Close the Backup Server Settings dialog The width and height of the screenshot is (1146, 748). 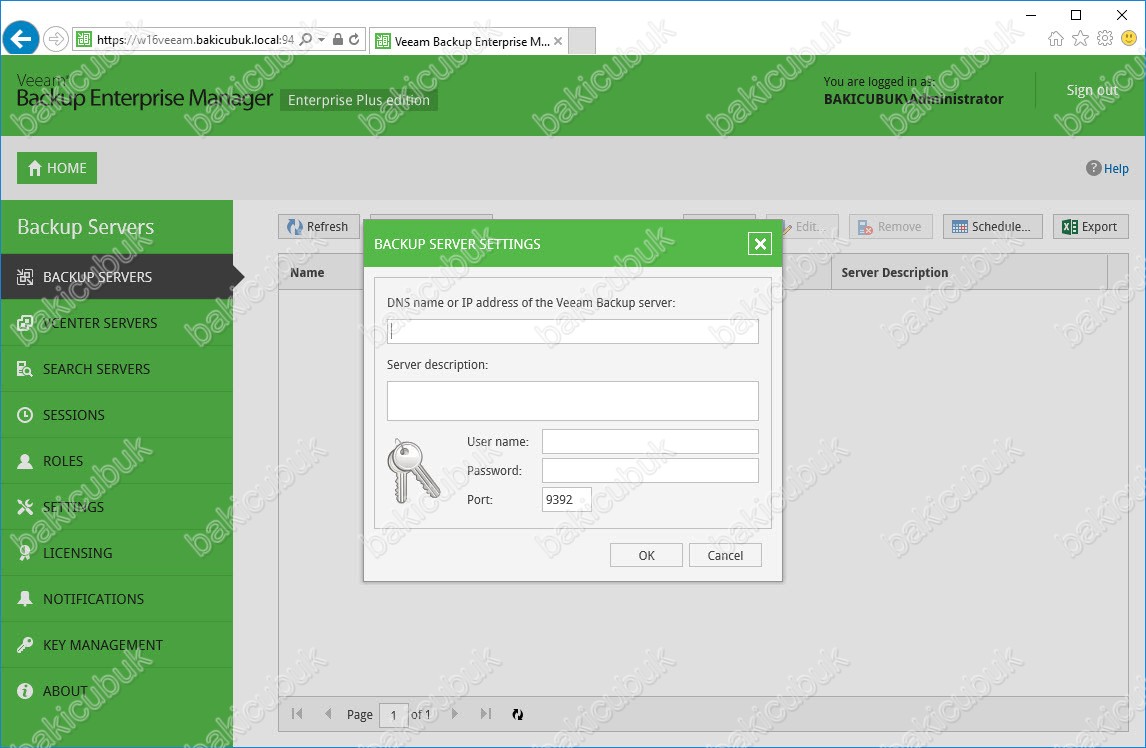tap(760, 243)
